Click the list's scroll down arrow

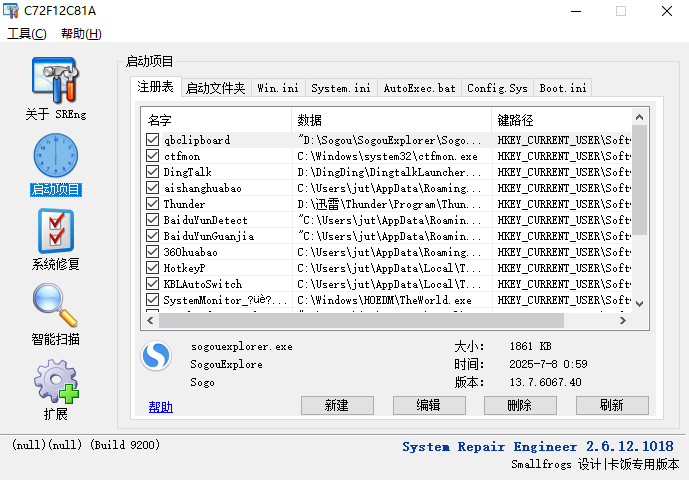point(639,303)
